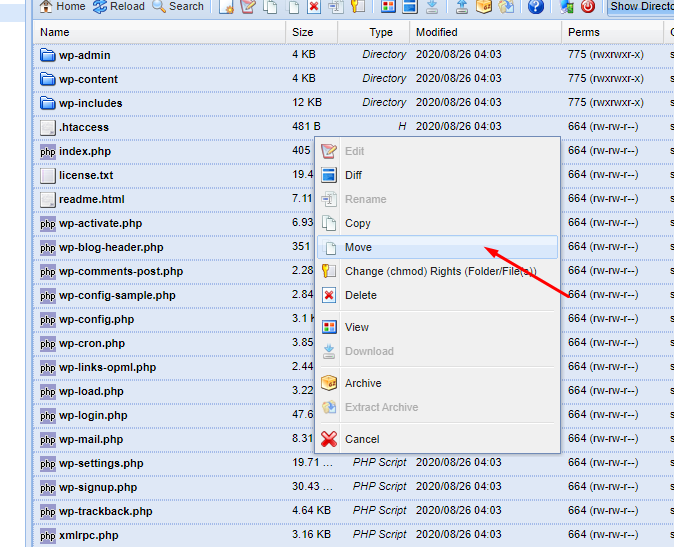The image size is (674, 547).
Task: Click 775 (rwxrwxr-x) perms of wp-admin
Action: pyautogui.click(x=606, y=55)
